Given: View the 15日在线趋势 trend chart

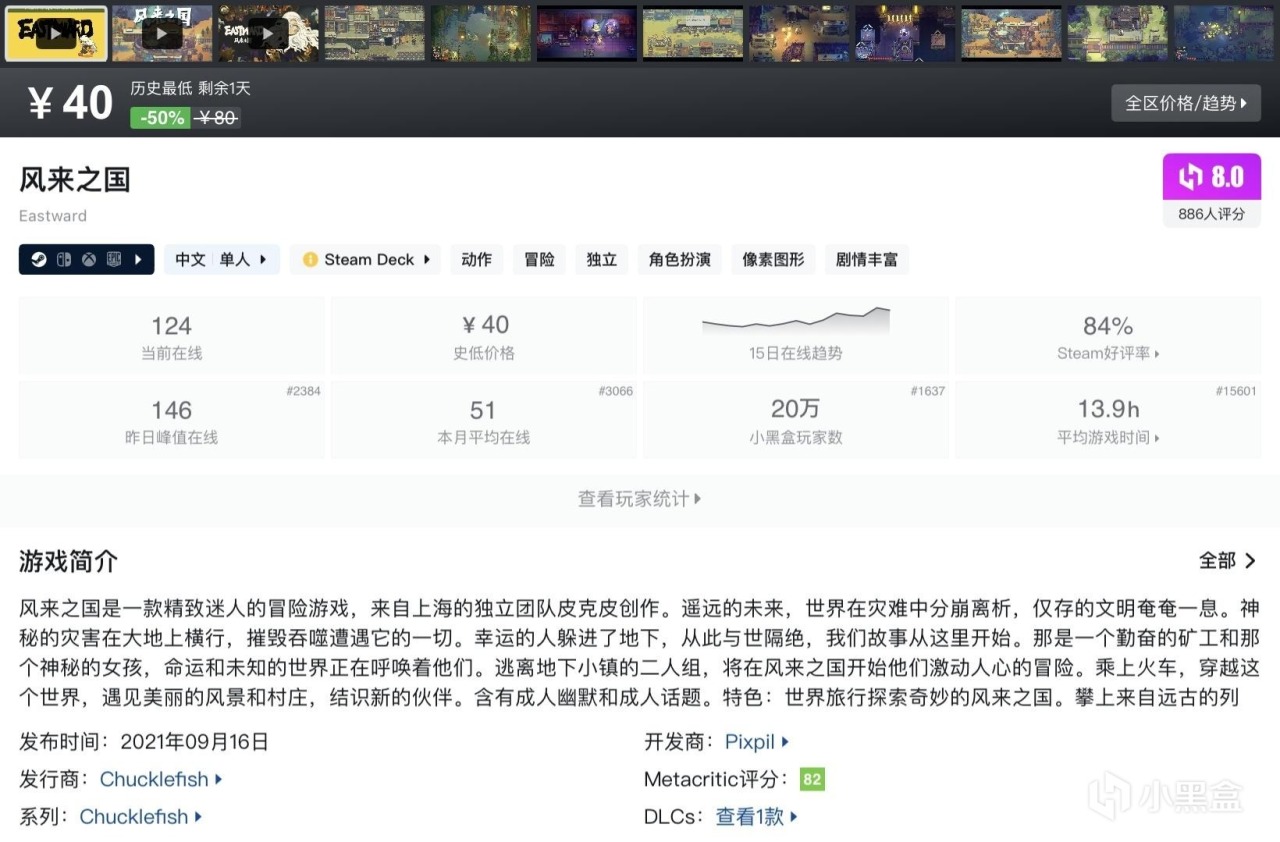Looking at the screenshot, I should click(796, 336).
